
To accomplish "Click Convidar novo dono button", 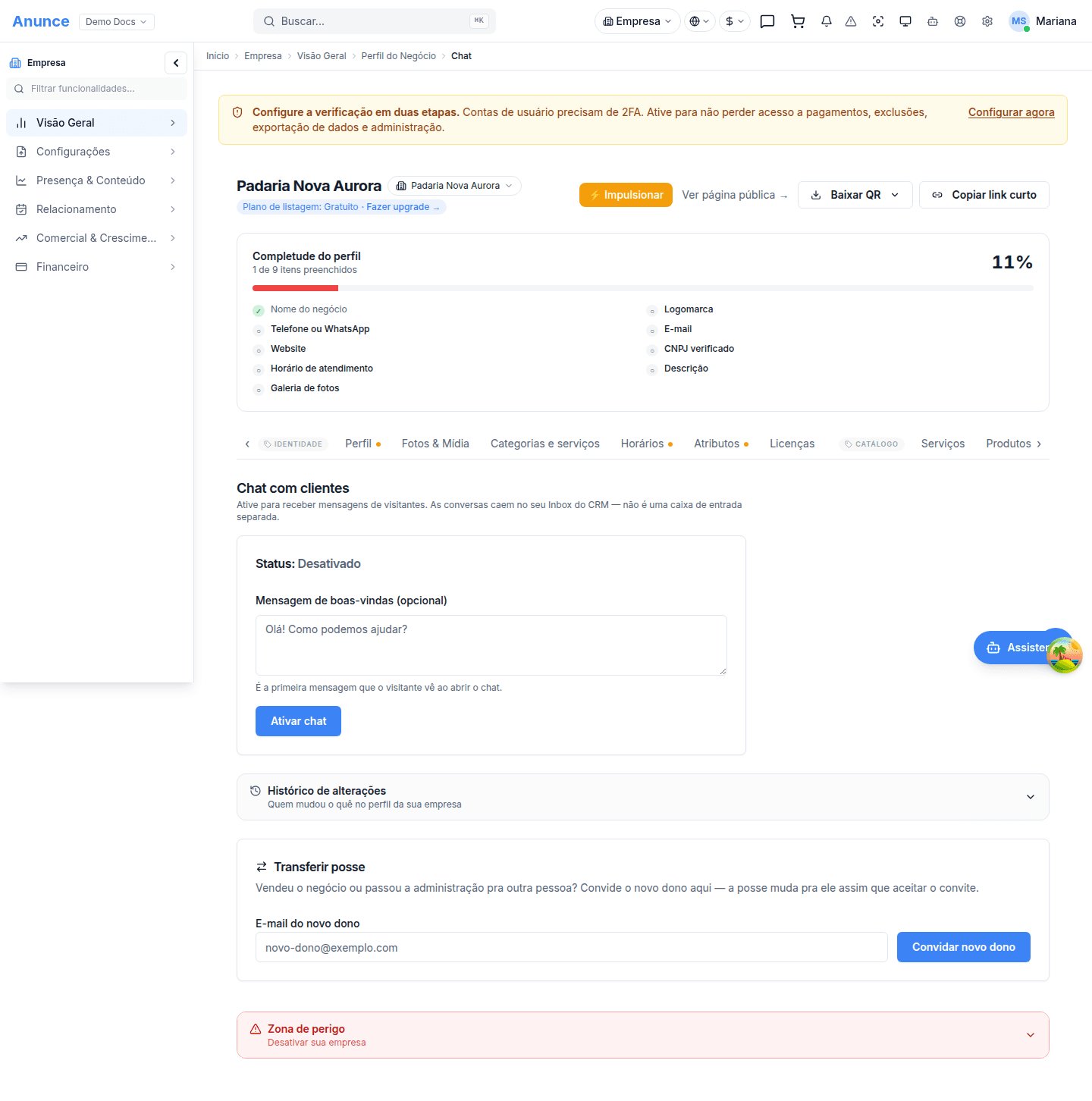I will point(963,947).
